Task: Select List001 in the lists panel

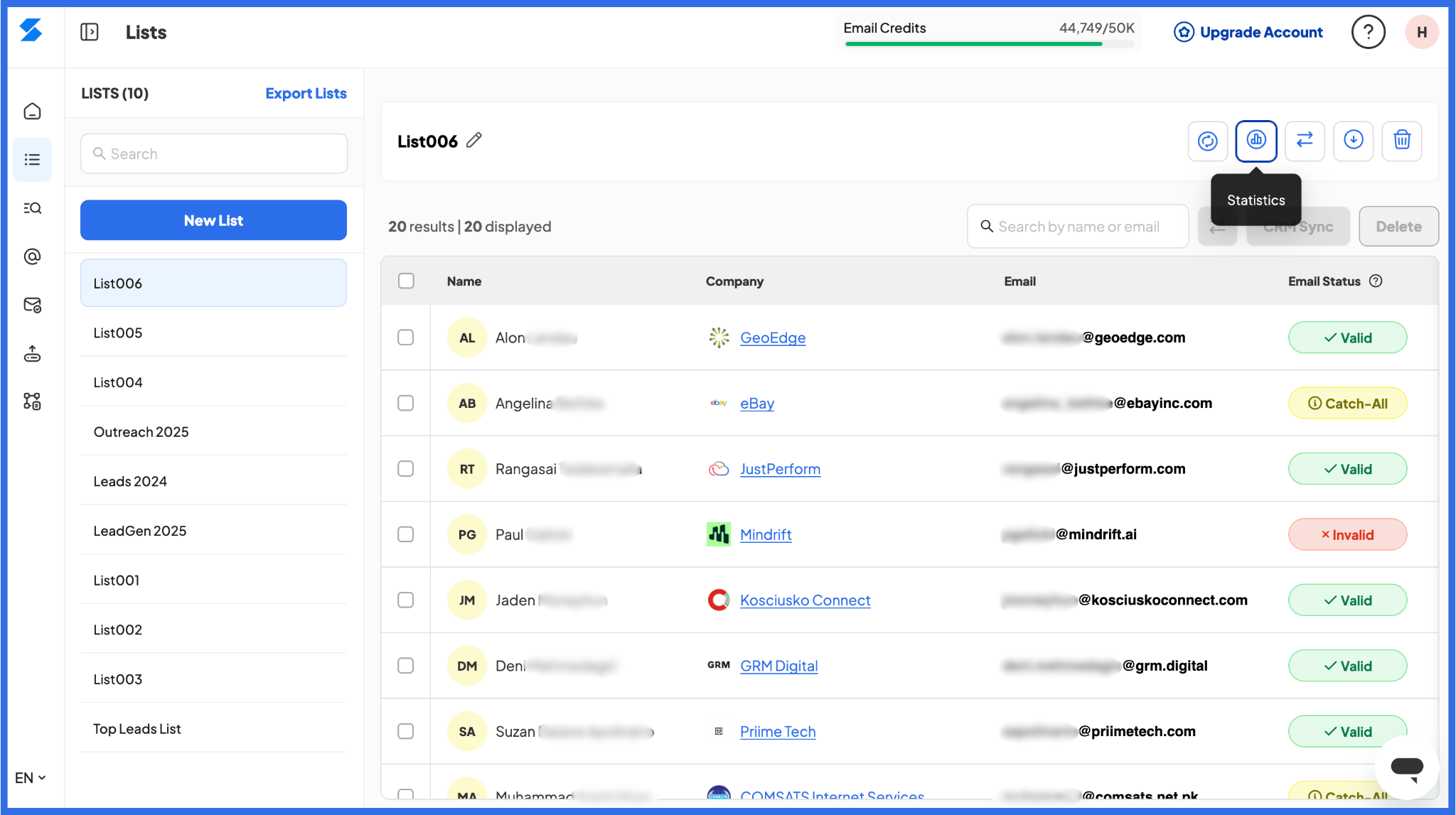Action: (213, 581)
